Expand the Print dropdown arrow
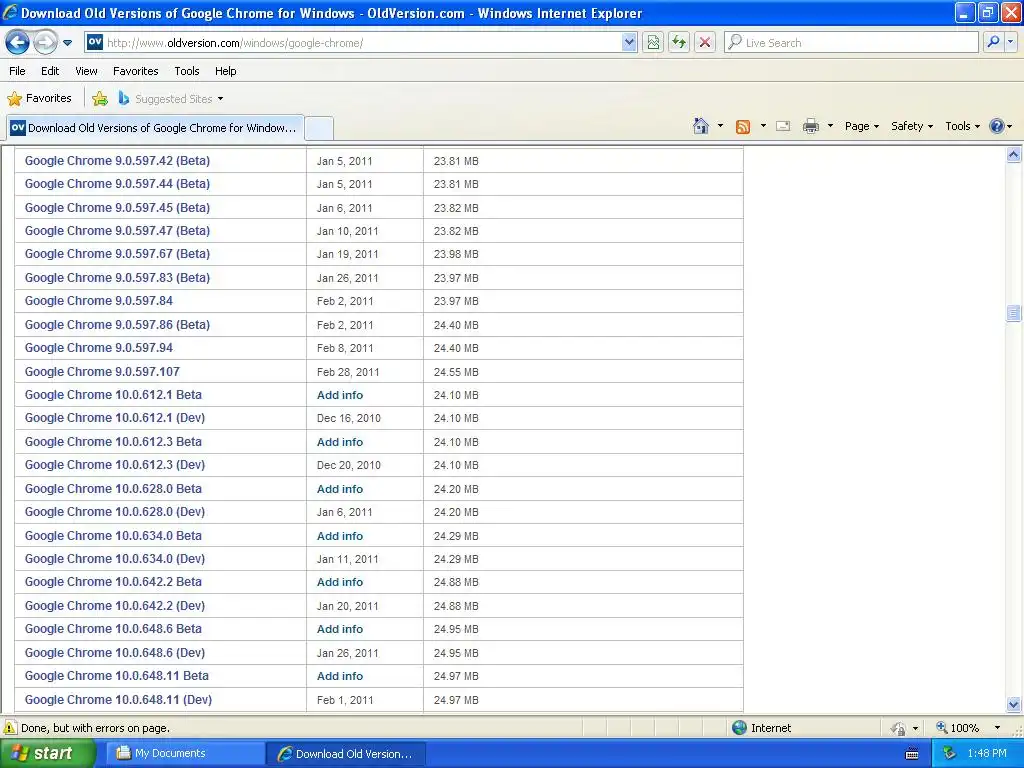1024x768 pixels. click(x=830, y=126)
